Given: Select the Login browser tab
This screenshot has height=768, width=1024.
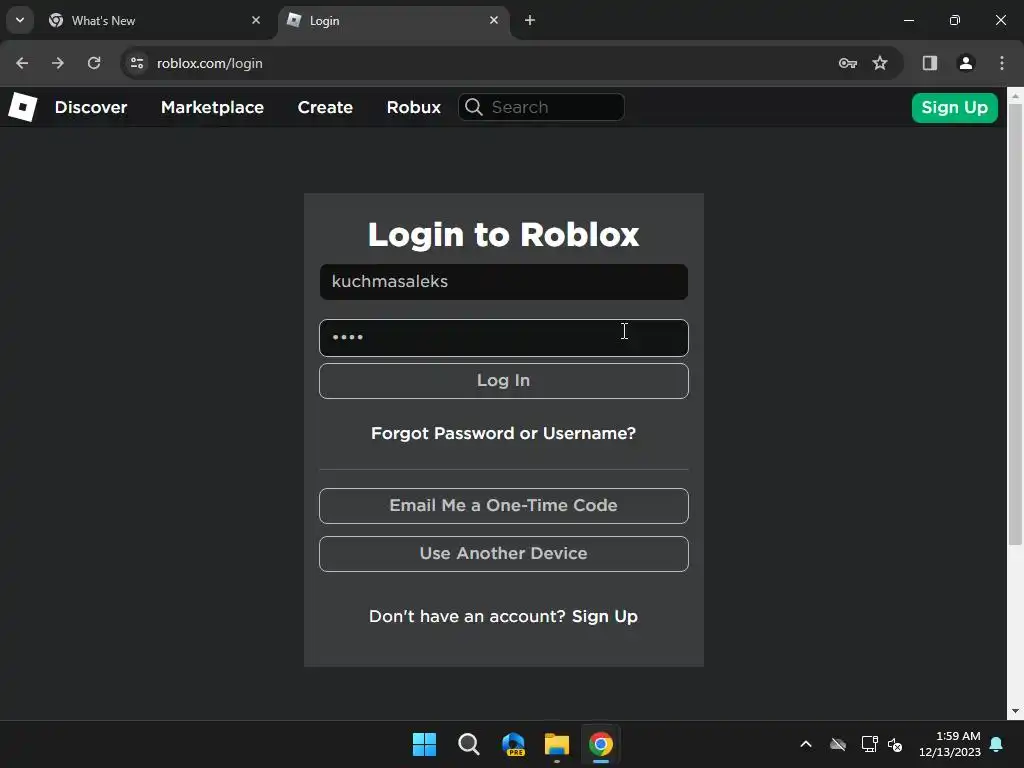Looking at the screenshot, I should 392,21.
